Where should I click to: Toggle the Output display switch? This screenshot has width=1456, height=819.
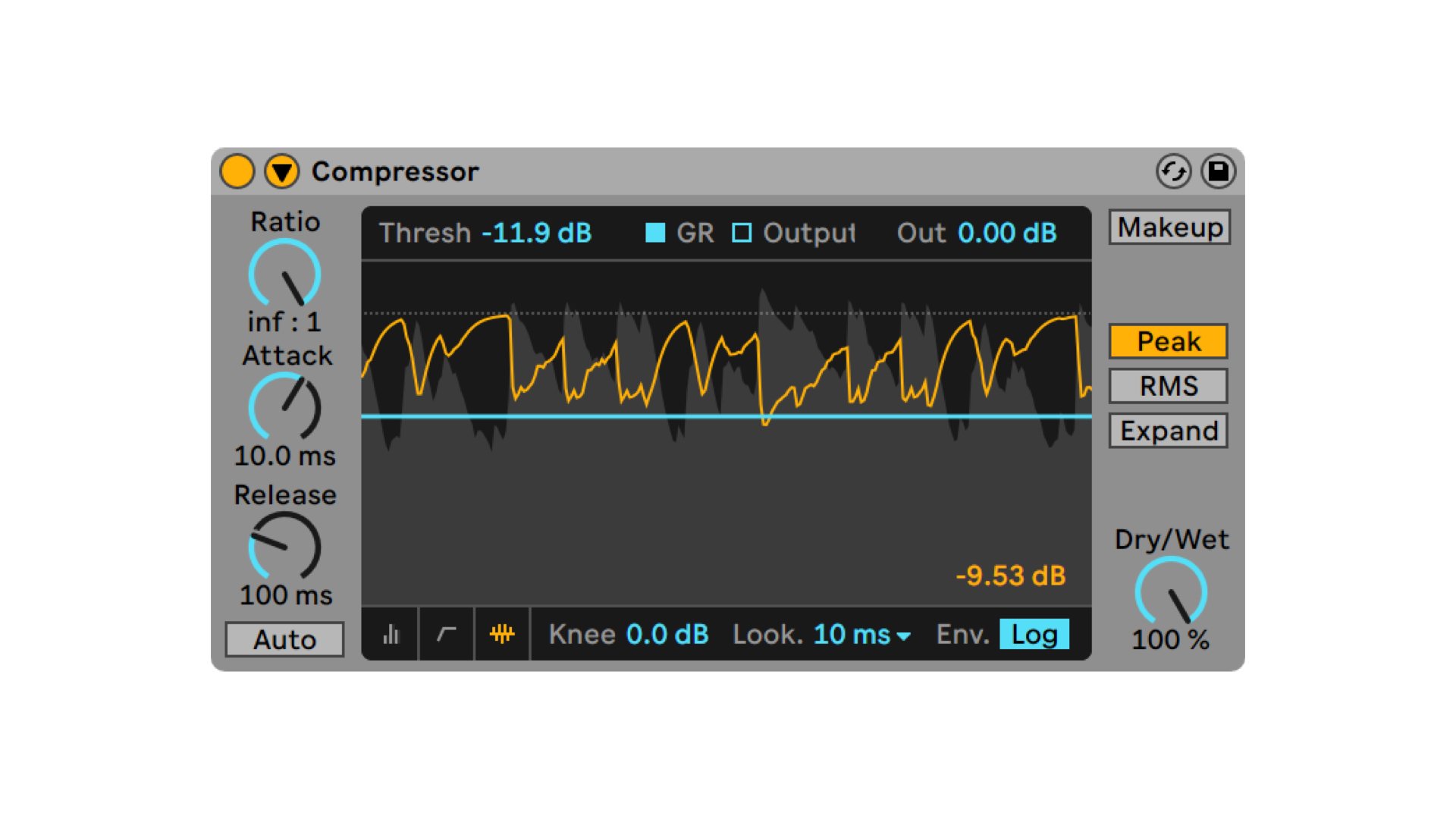[x=742, y=233]
